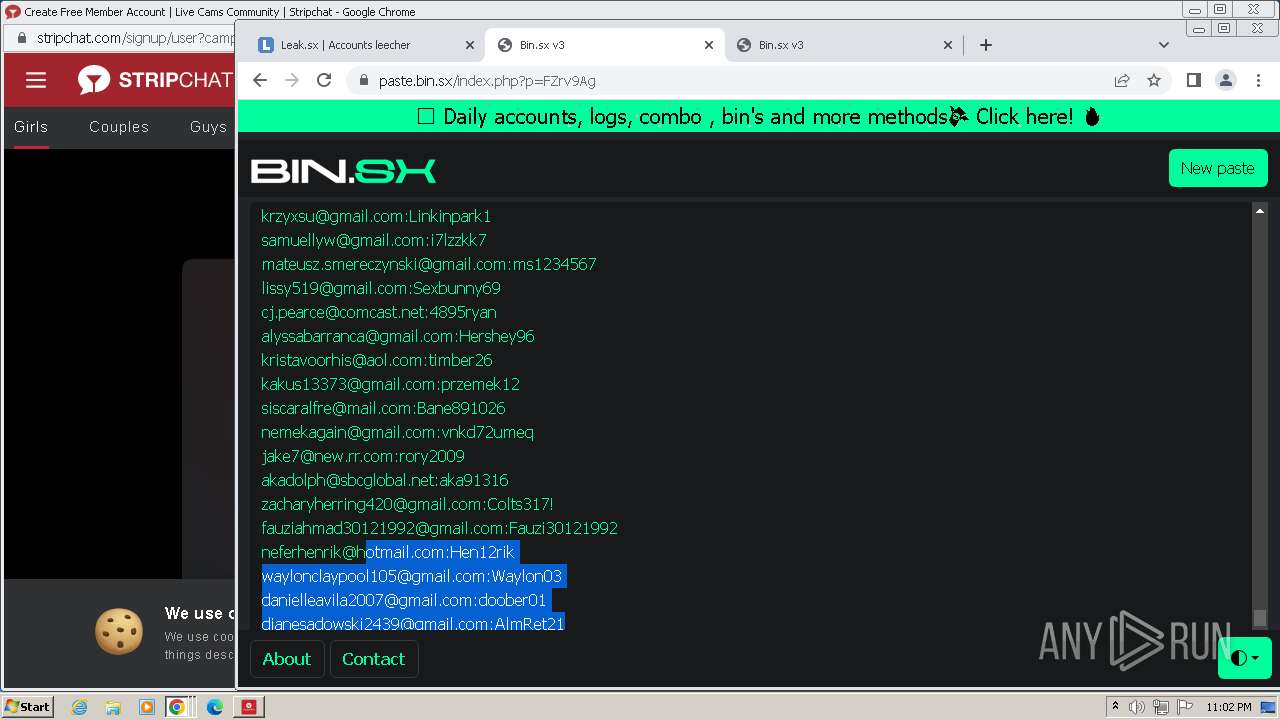
Task: Click line kristavoorhis@aol.com entry
Action: tap(377, 360)
